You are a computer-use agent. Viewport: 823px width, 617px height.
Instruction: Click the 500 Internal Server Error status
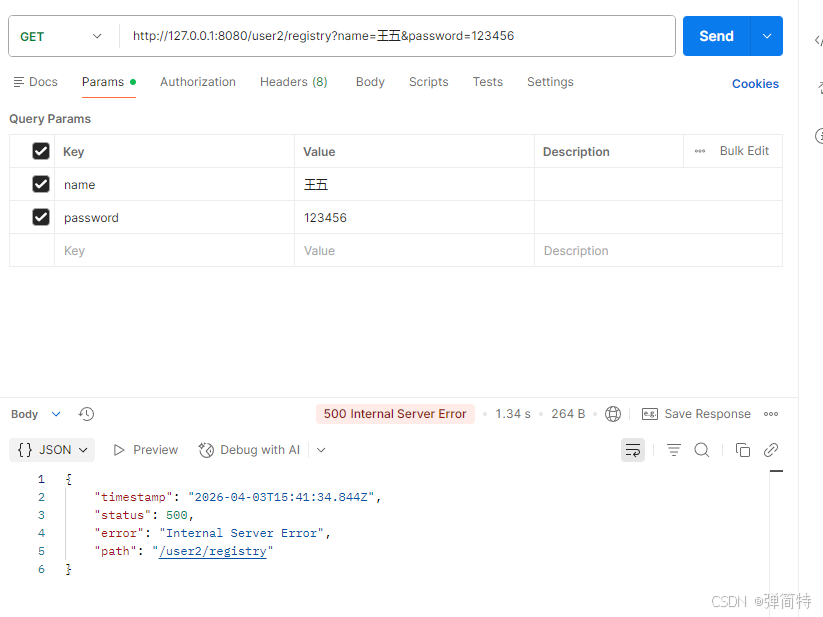[x=395, y=414]
